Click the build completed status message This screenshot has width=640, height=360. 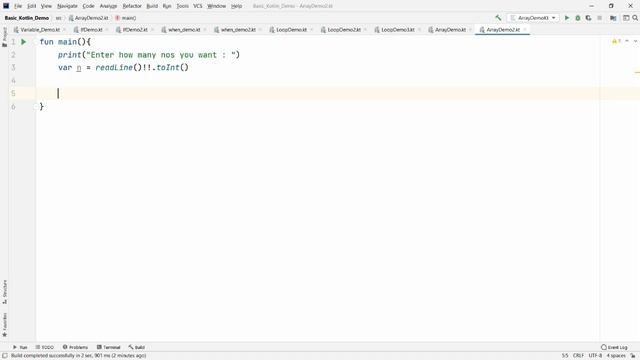78,356
